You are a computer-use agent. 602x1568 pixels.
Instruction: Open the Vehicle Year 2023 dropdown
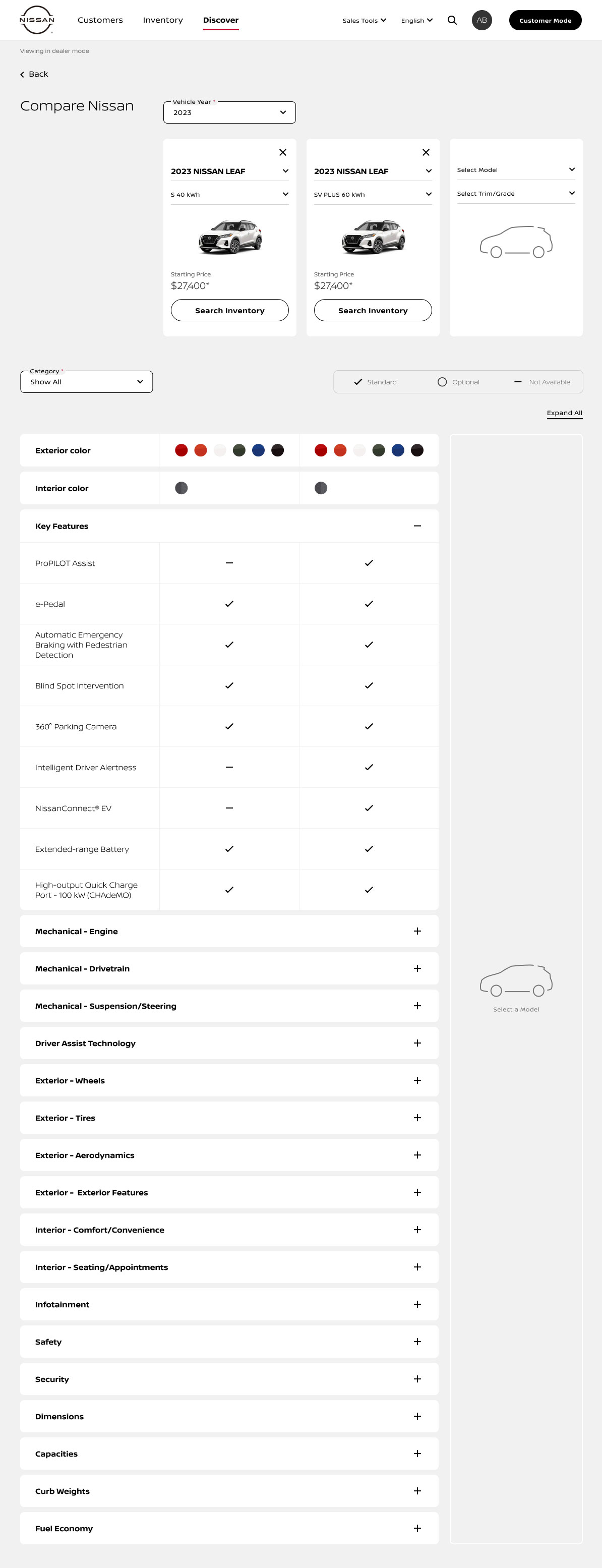click(x=229, y=112)
